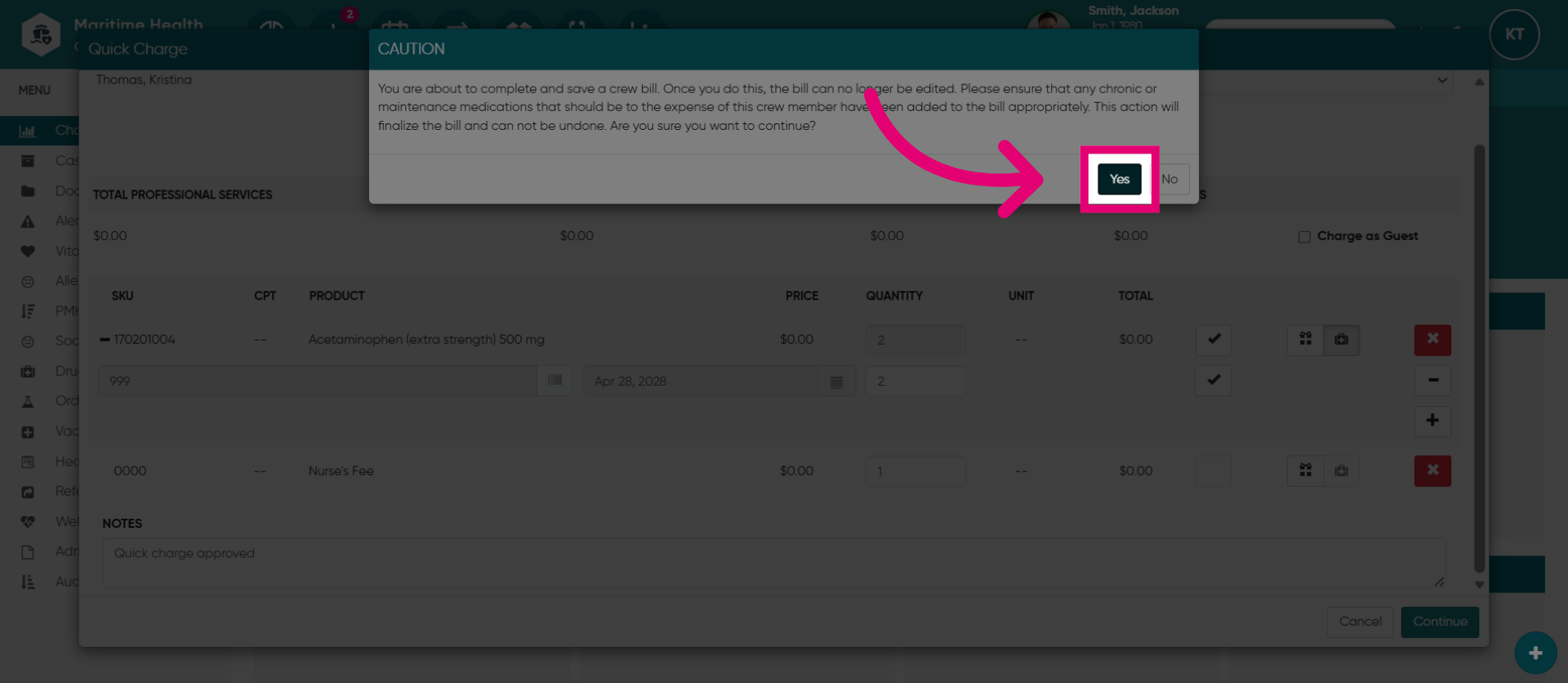Click the Thomas, Kristina name text

click(144, 79)
